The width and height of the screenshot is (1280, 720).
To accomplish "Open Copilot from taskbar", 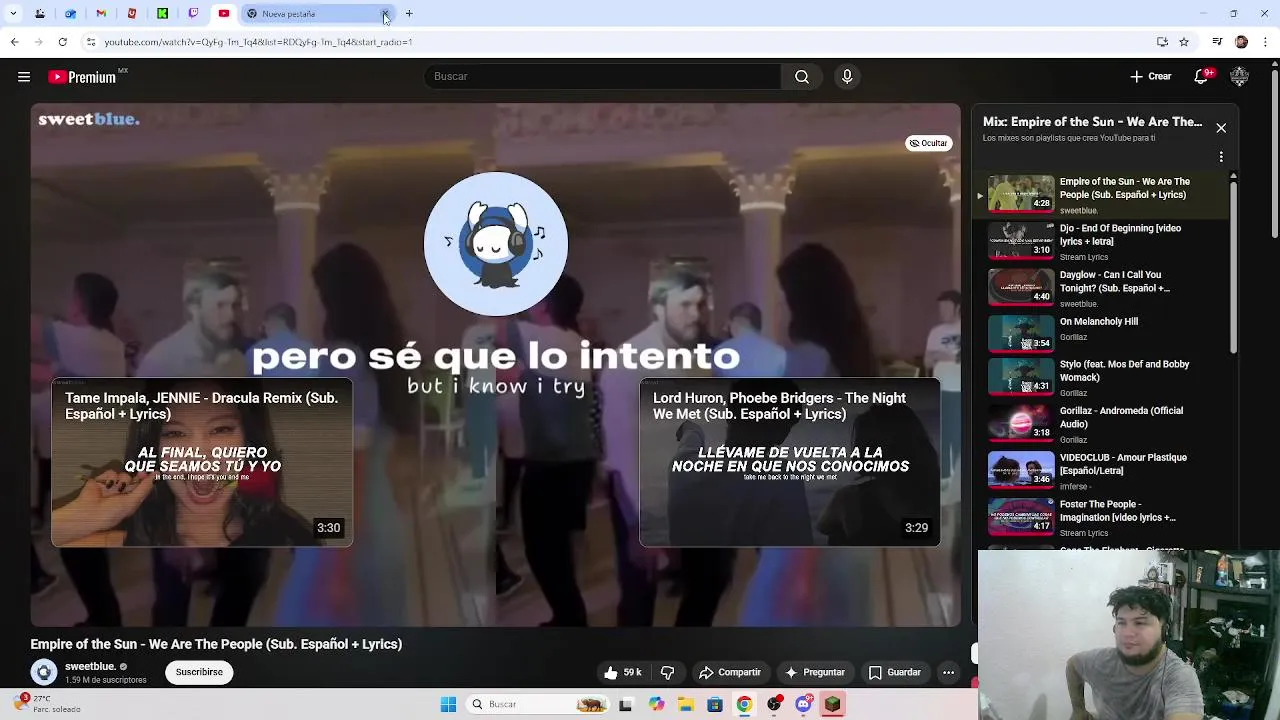I will point(656,705).
